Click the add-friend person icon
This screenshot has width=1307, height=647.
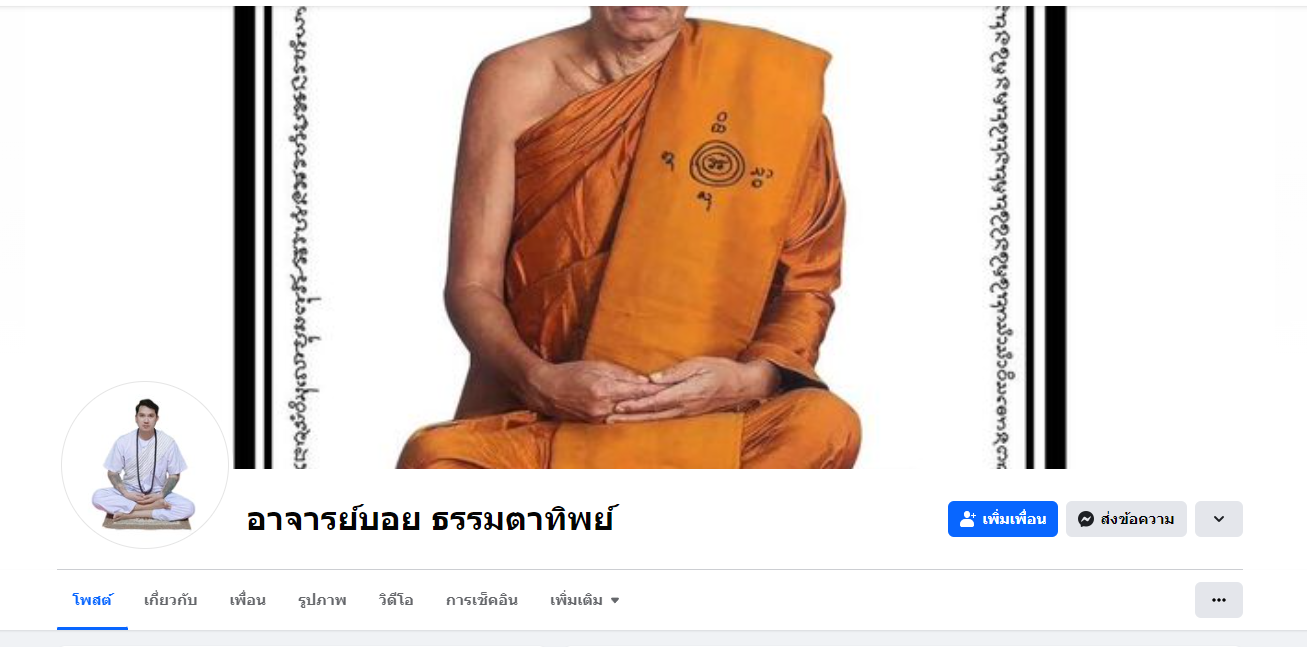point(967,519)
